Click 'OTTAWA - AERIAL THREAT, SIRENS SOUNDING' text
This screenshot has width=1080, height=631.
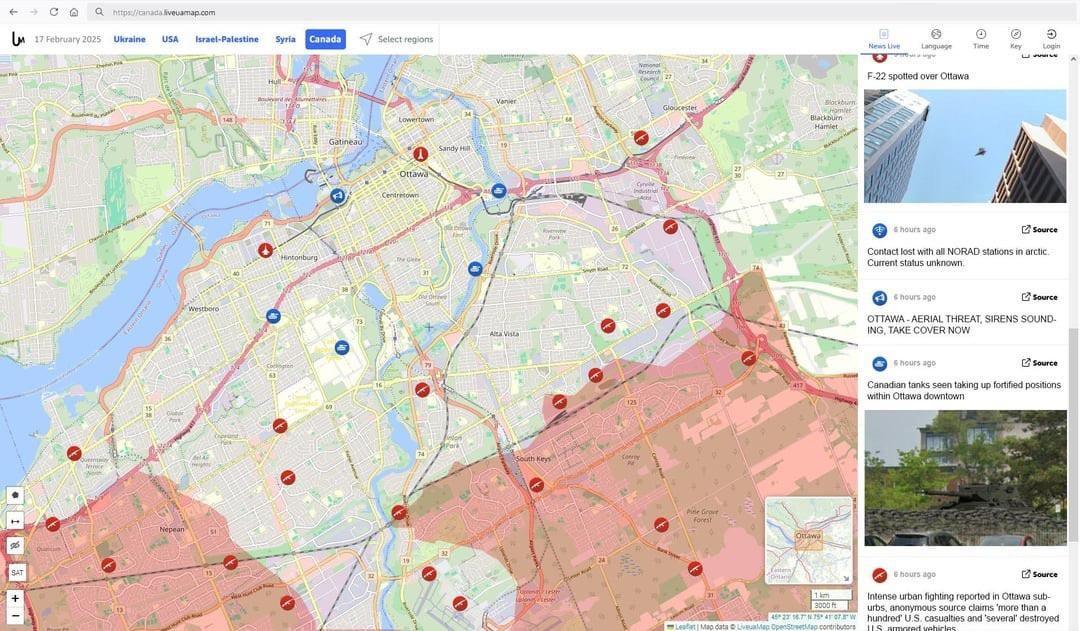pyautogui.click(x=962, y=324)
